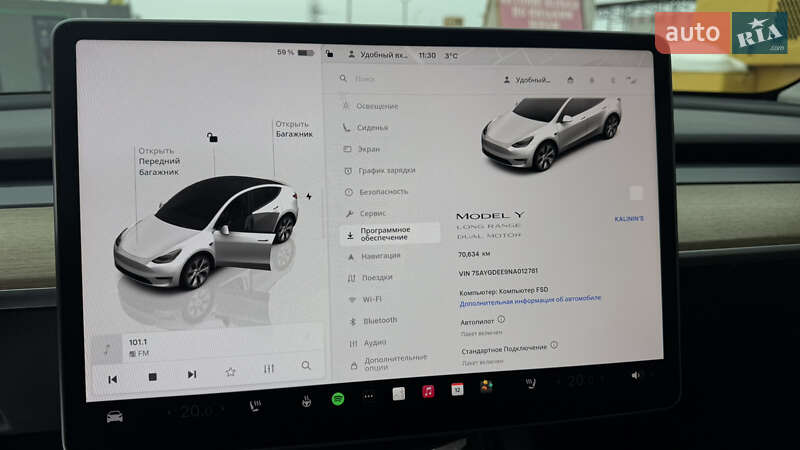Viewport: 800px width, 450px height.
Task: Open the colorful Toybox app
Action: [x=486, y=386]
